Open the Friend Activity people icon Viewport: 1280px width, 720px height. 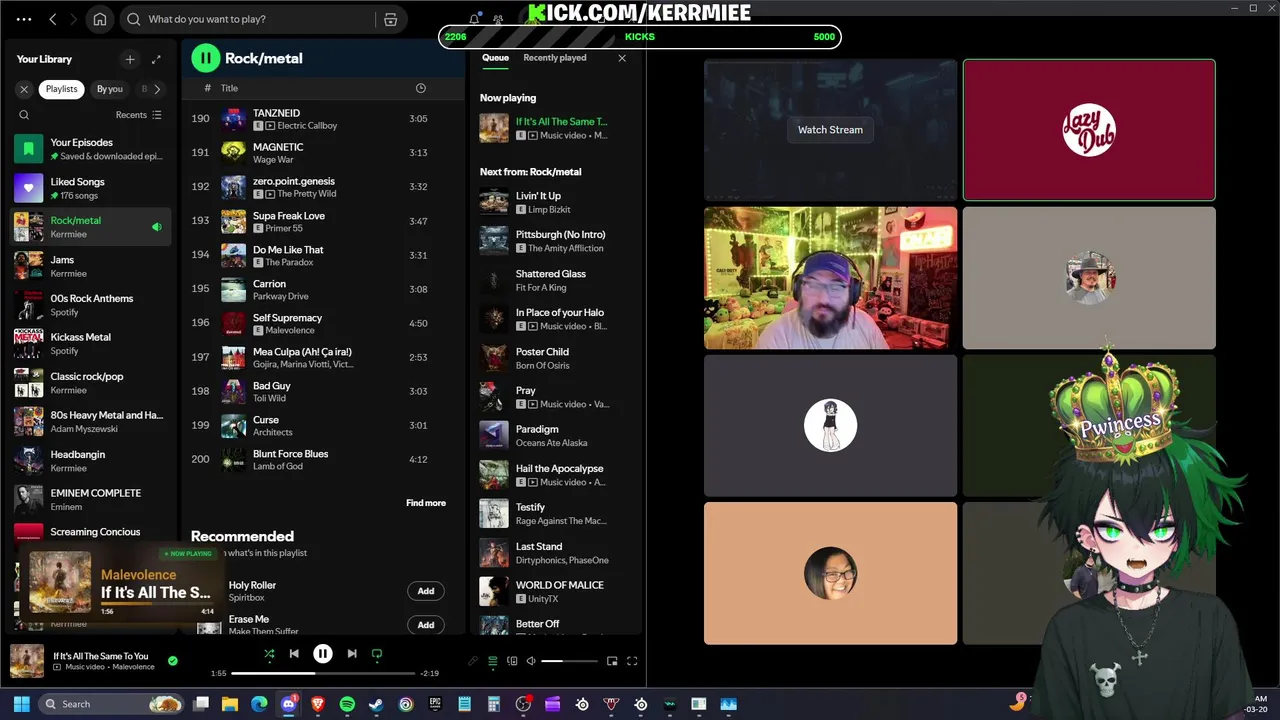tap(498, 19)
